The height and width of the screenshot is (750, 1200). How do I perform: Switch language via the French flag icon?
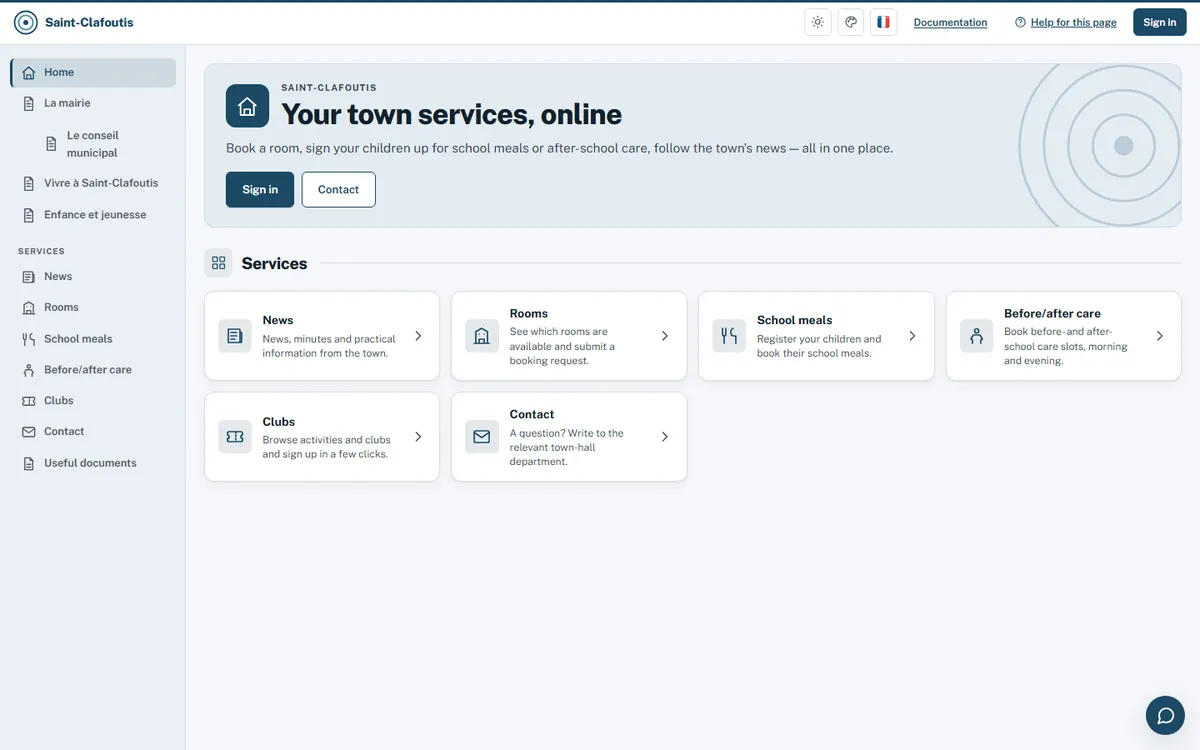pos(883,22)
